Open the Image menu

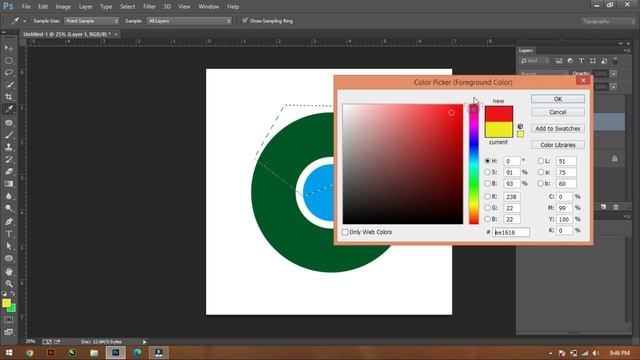pos(63,7)
